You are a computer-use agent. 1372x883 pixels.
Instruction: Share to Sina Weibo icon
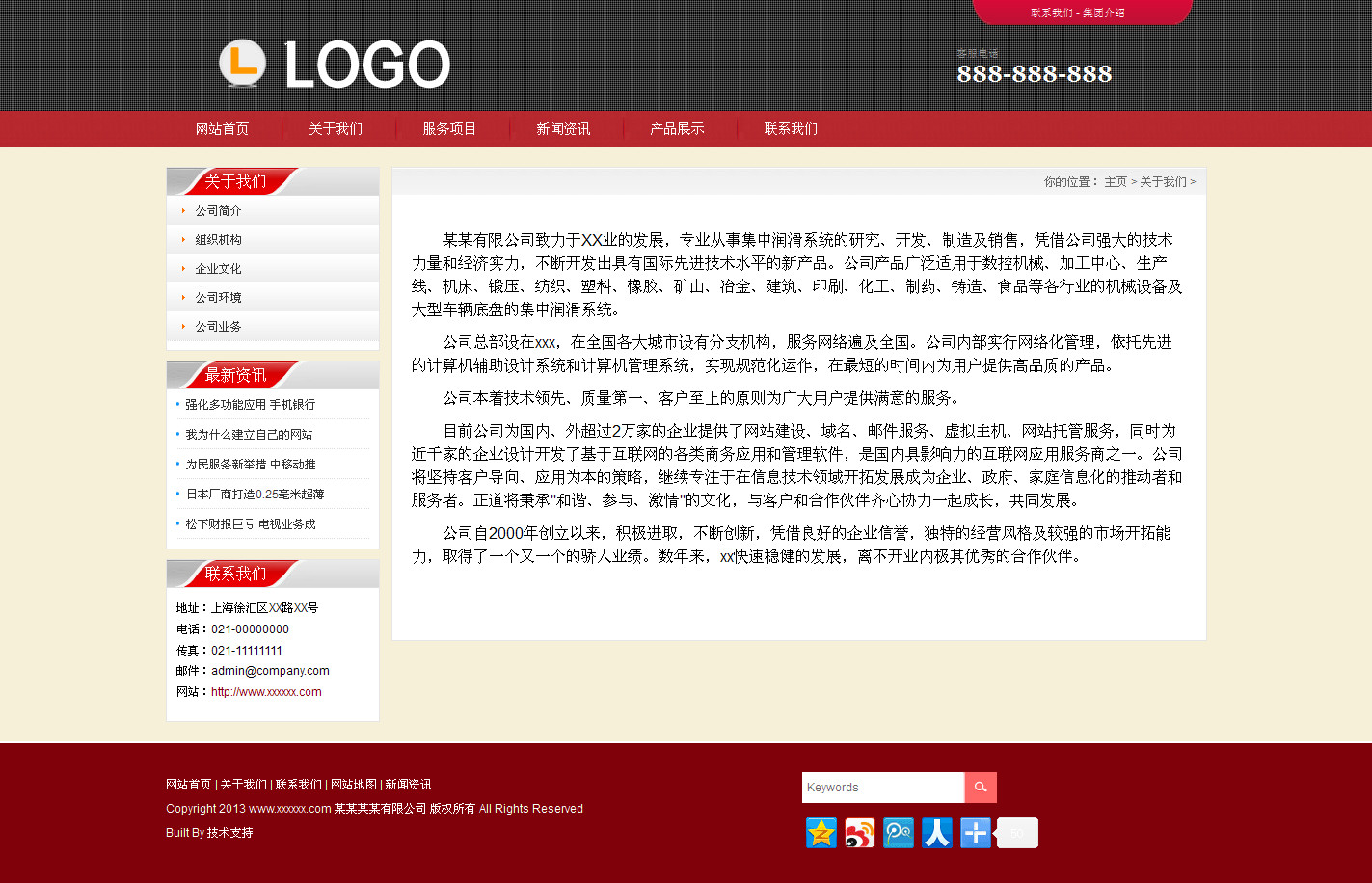(x=860, y=833)
